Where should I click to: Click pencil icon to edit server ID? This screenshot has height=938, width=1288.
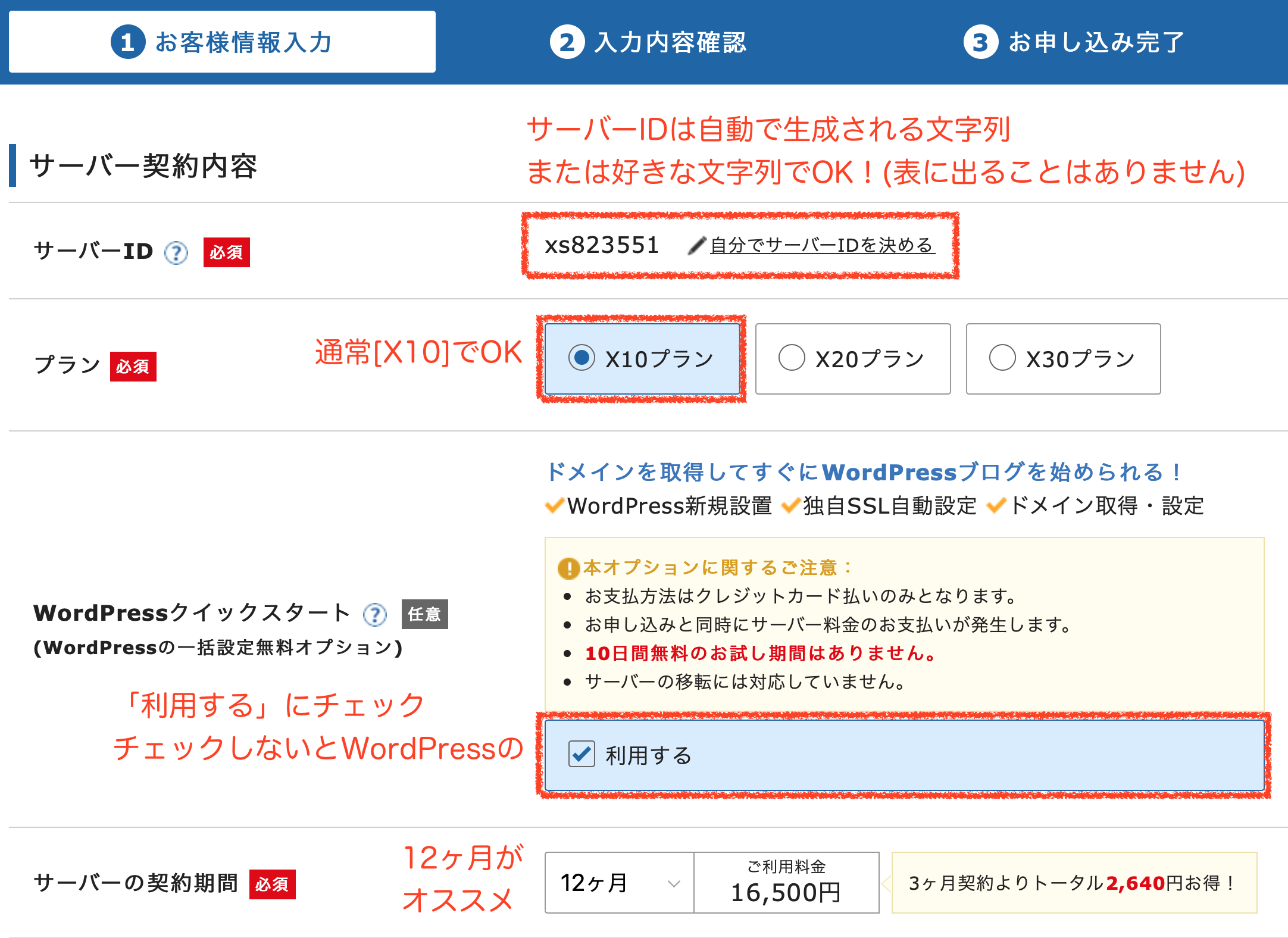697,245
